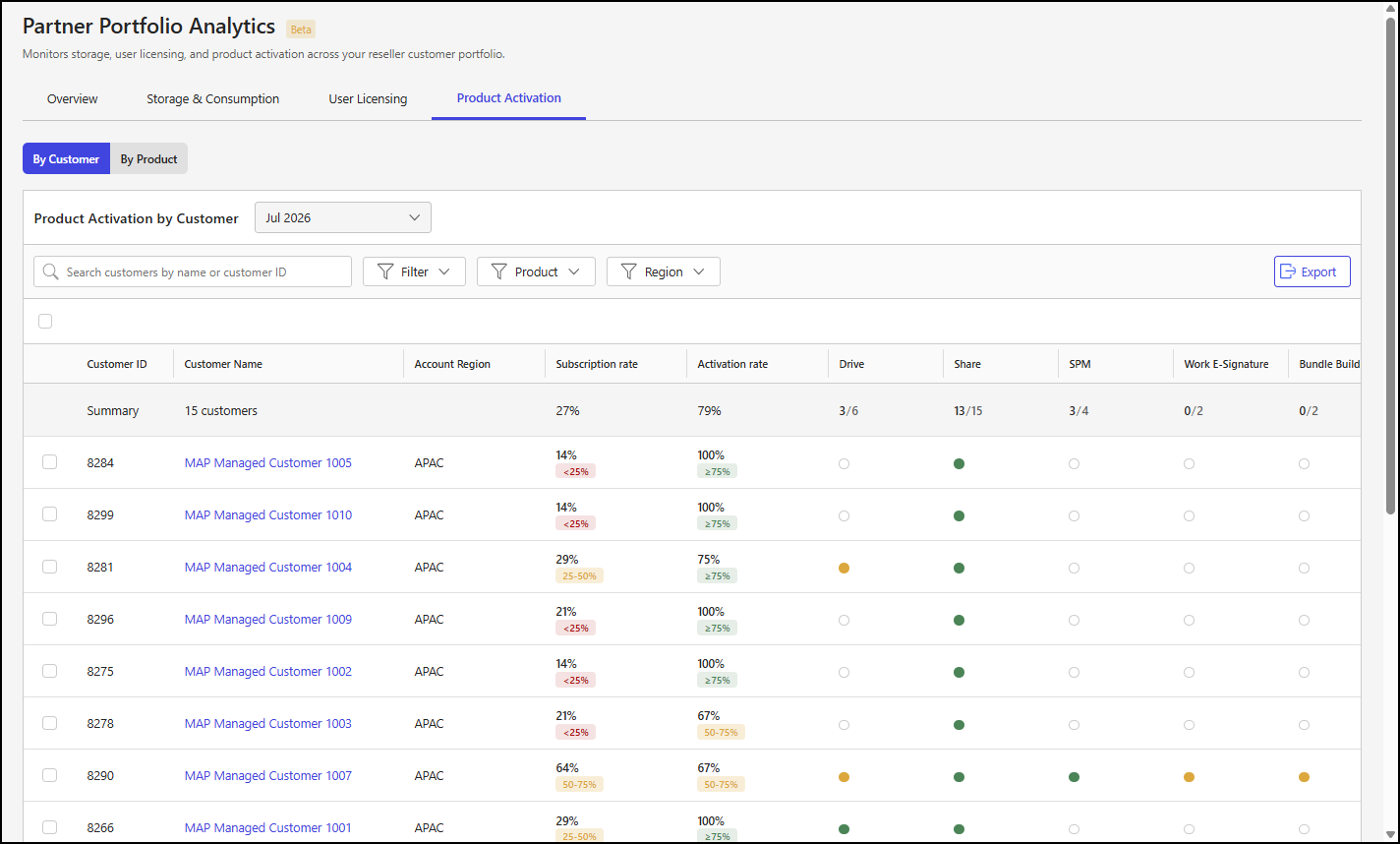1400x844 pixels.
Task: Click the Customer Name column header
Action: [223, 364]
